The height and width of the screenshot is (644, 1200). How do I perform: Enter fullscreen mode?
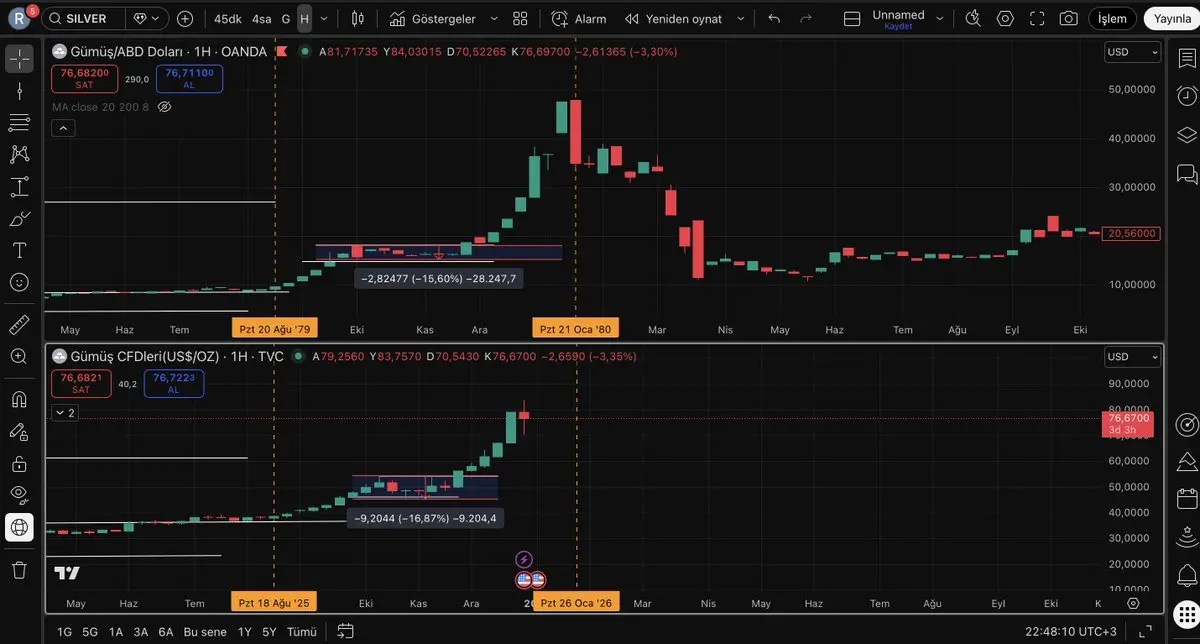tap(1037, 19)
